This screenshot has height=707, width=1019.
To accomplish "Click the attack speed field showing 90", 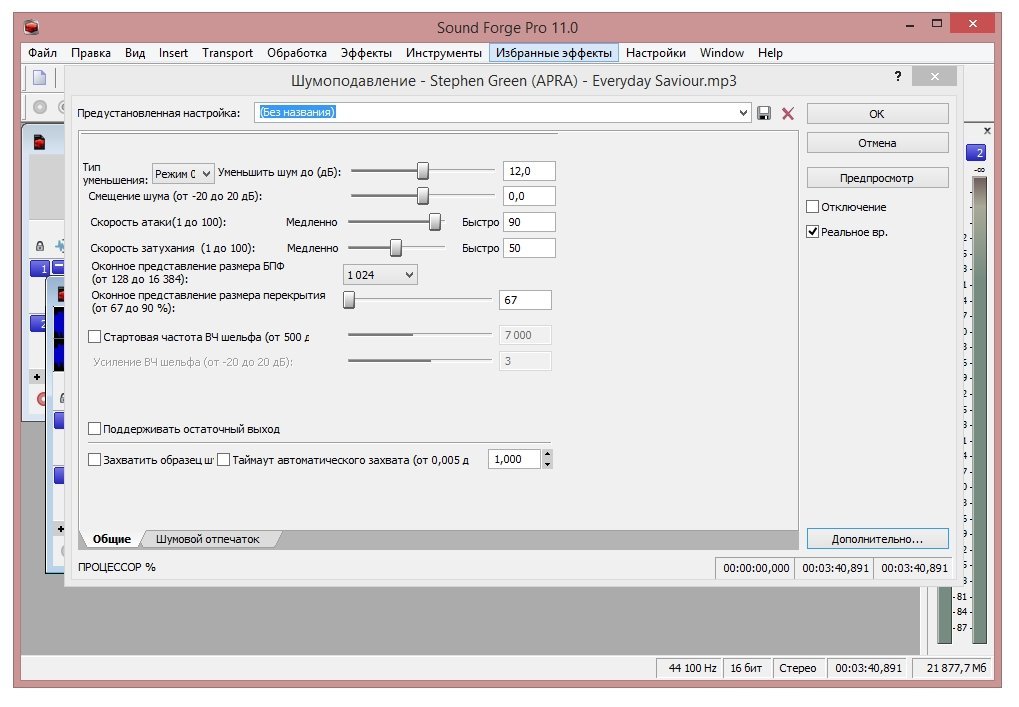I will pyautogui.click(x=529, y=222).
